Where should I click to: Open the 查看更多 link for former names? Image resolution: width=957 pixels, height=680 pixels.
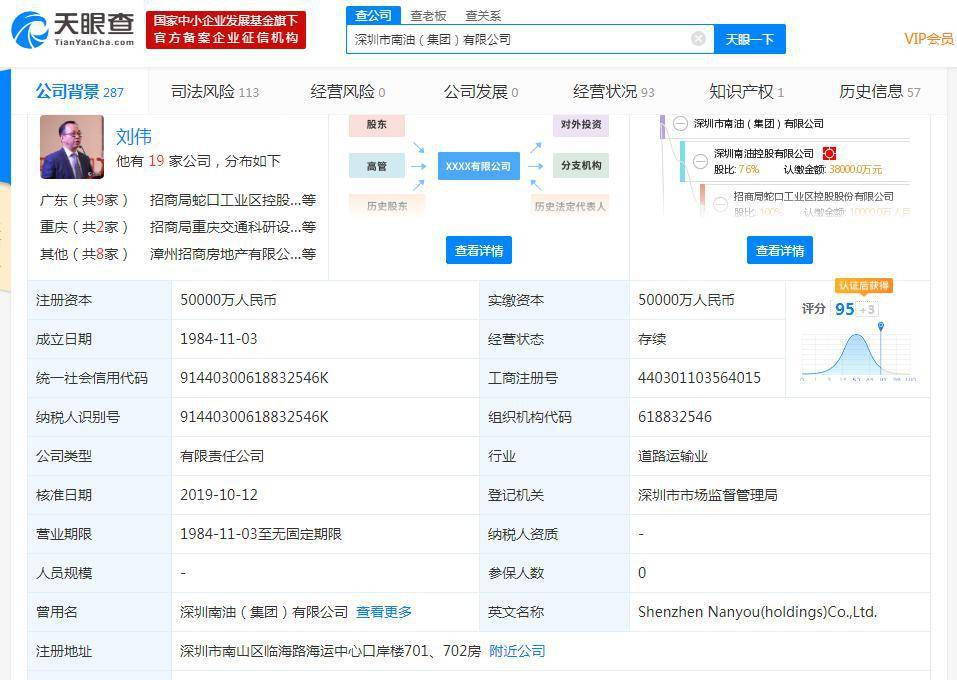point(384,612)
